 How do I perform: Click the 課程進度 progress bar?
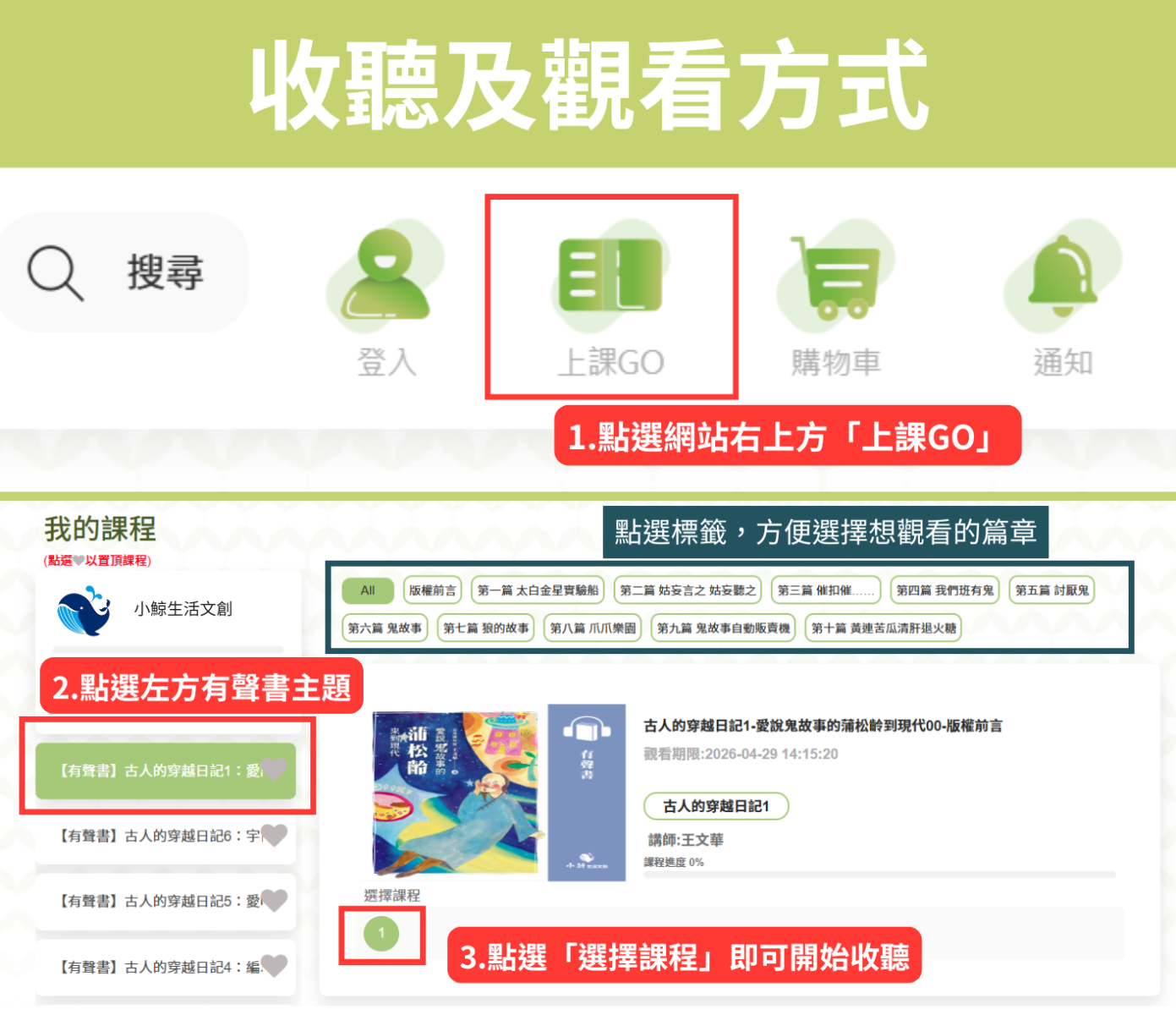click(878, 875)
